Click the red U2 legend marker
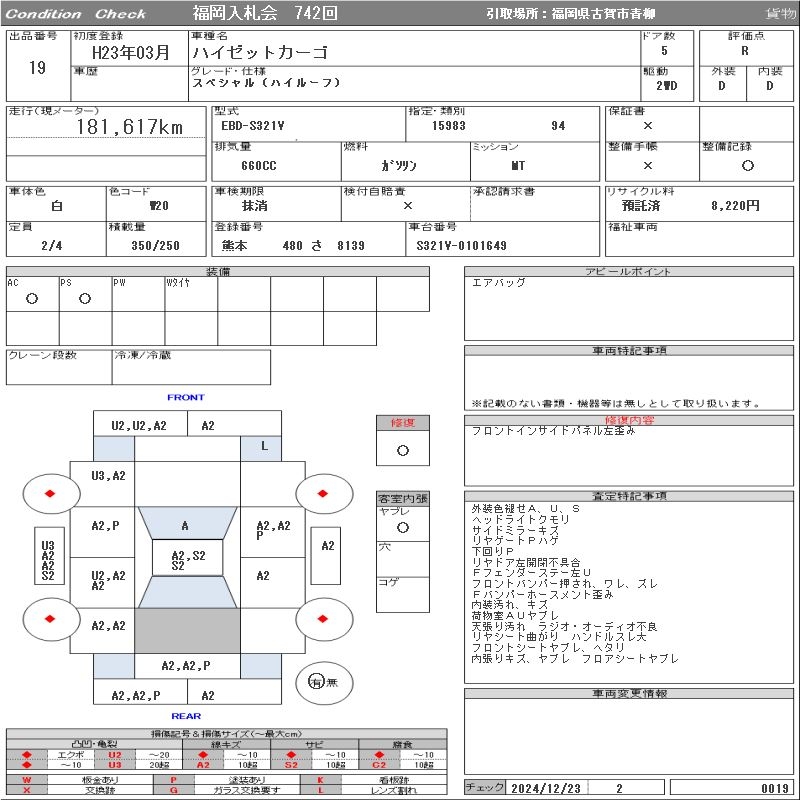 (x=115, y=755)
